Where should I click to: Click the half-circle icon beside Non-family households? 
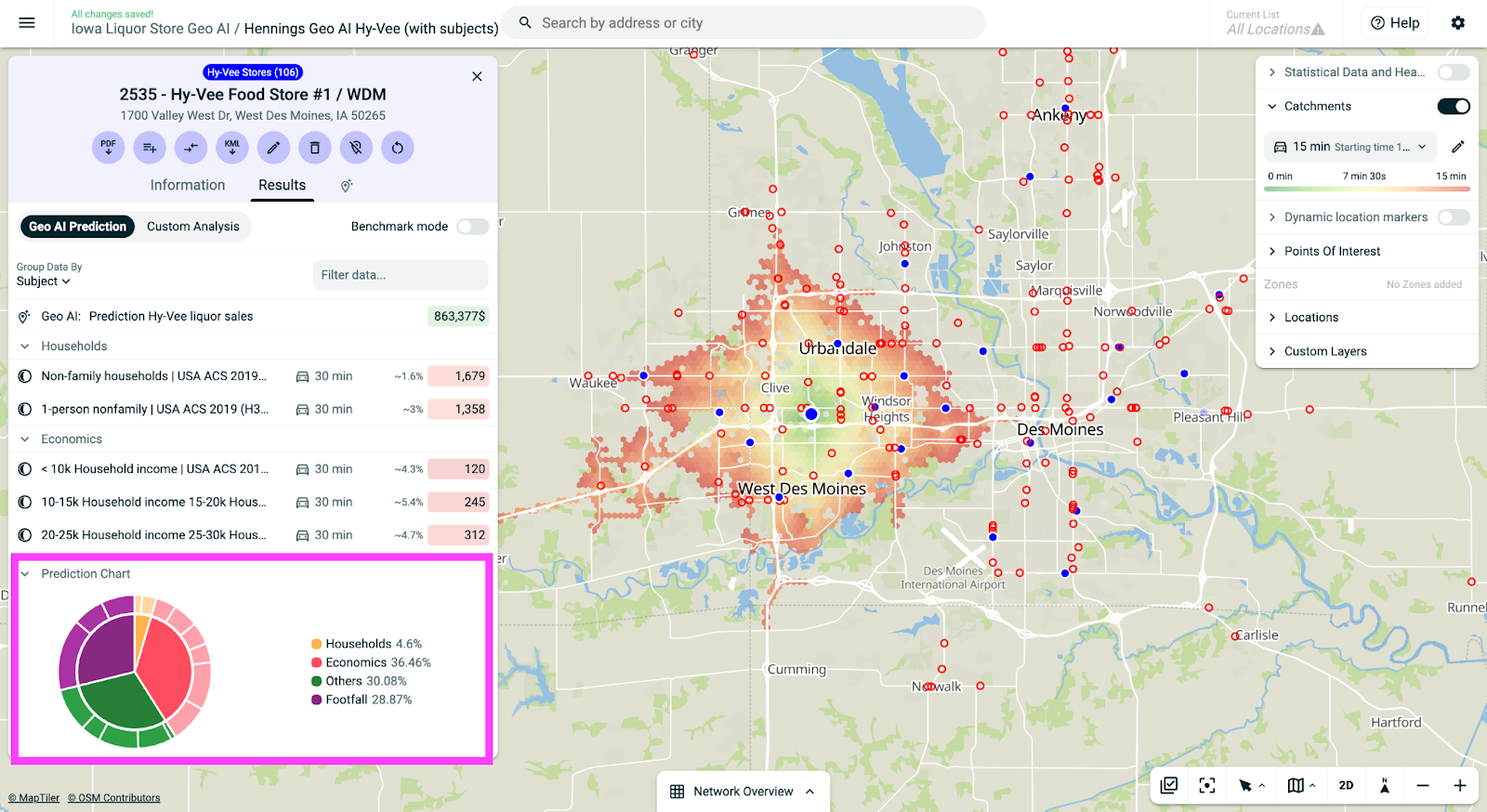click(x=25, y=376)
